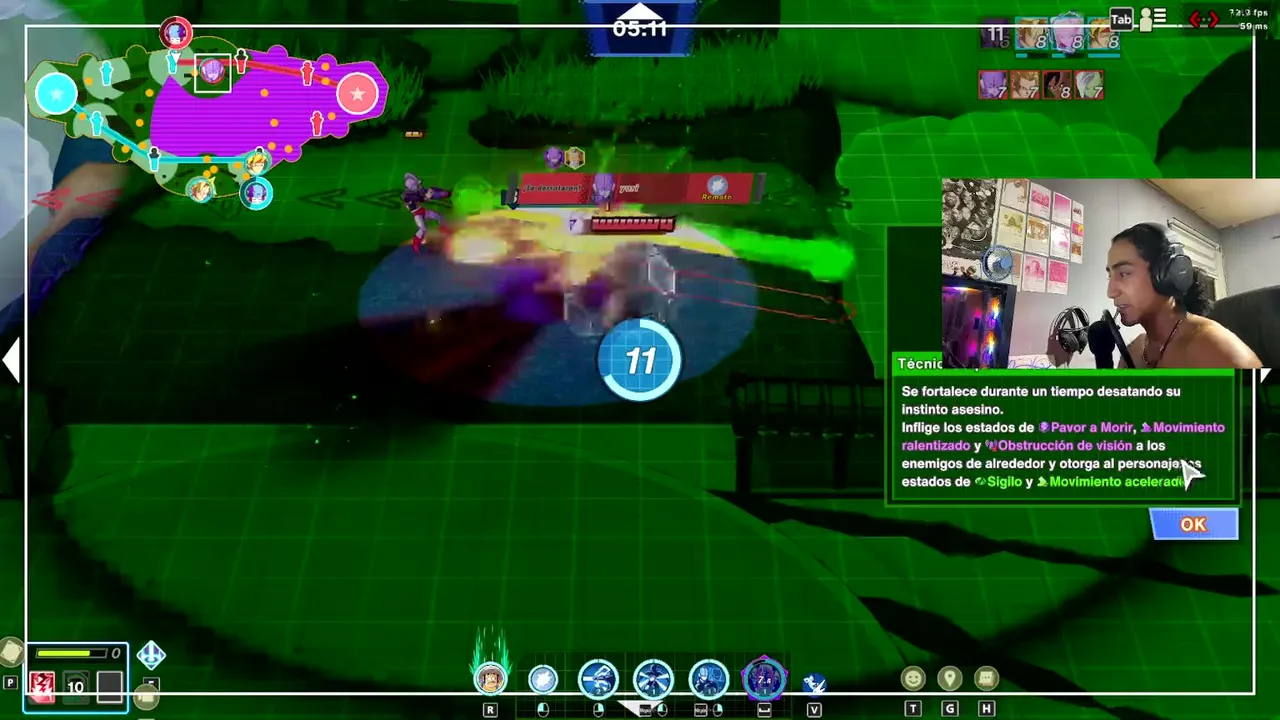Viewport: 1280px width, 720px height.
Task: Click 'Obstrucción de visión' status text
Action: pos(1064,446)
